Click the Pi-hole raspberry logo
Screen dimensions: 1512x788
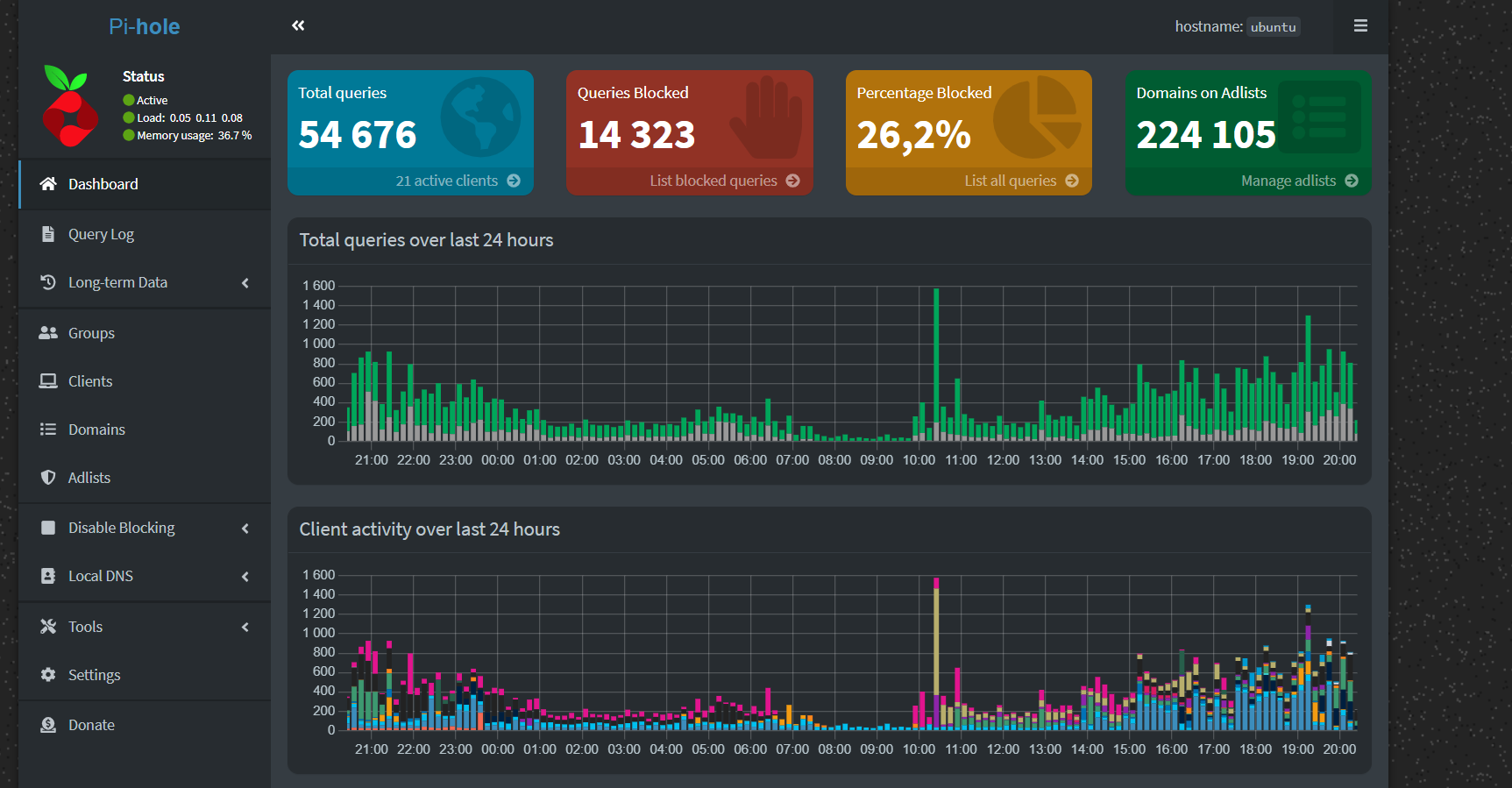[70, 106]
